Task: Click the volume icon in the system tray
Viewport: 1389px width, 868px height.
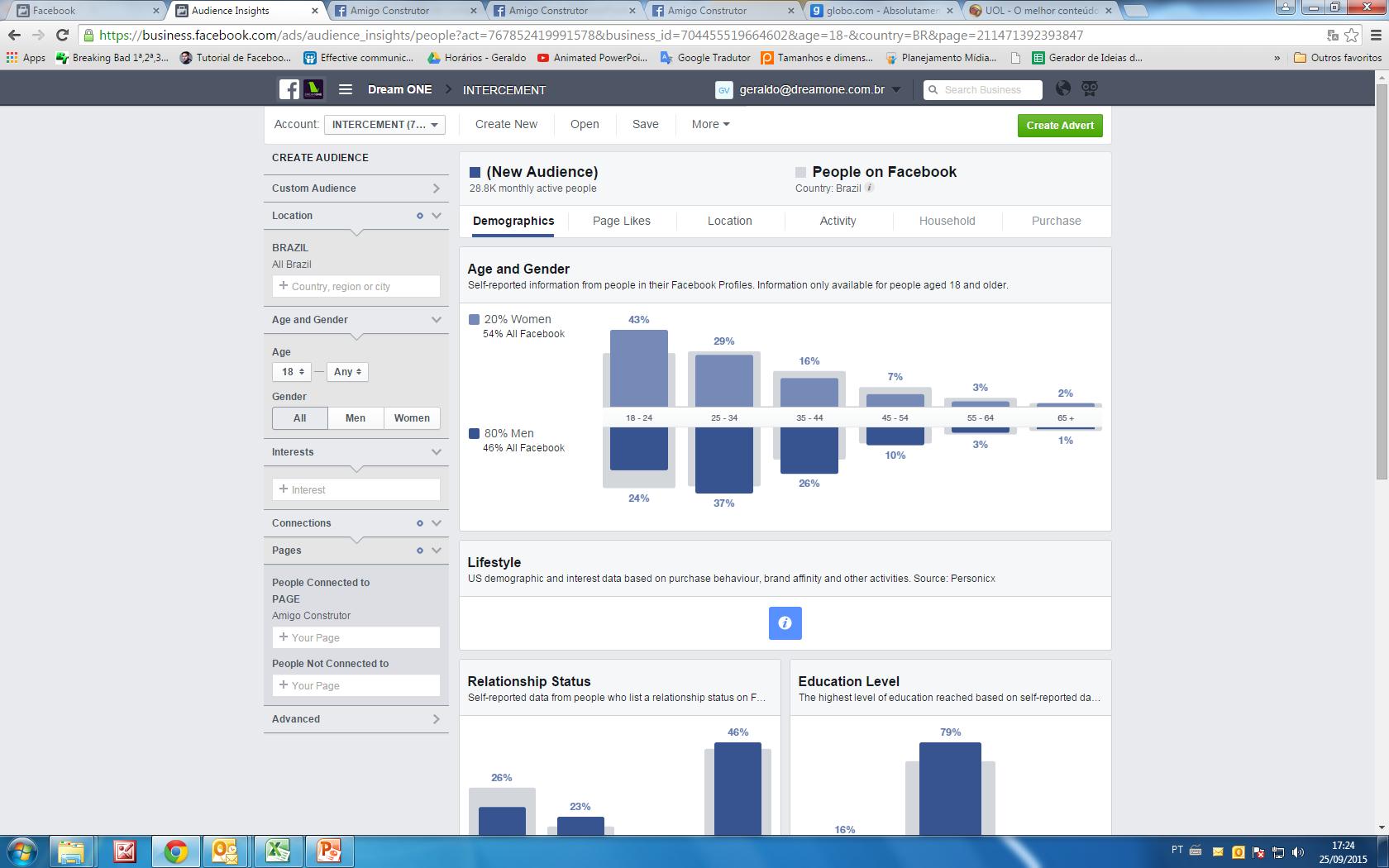Action: click(x=1298, y=852)
